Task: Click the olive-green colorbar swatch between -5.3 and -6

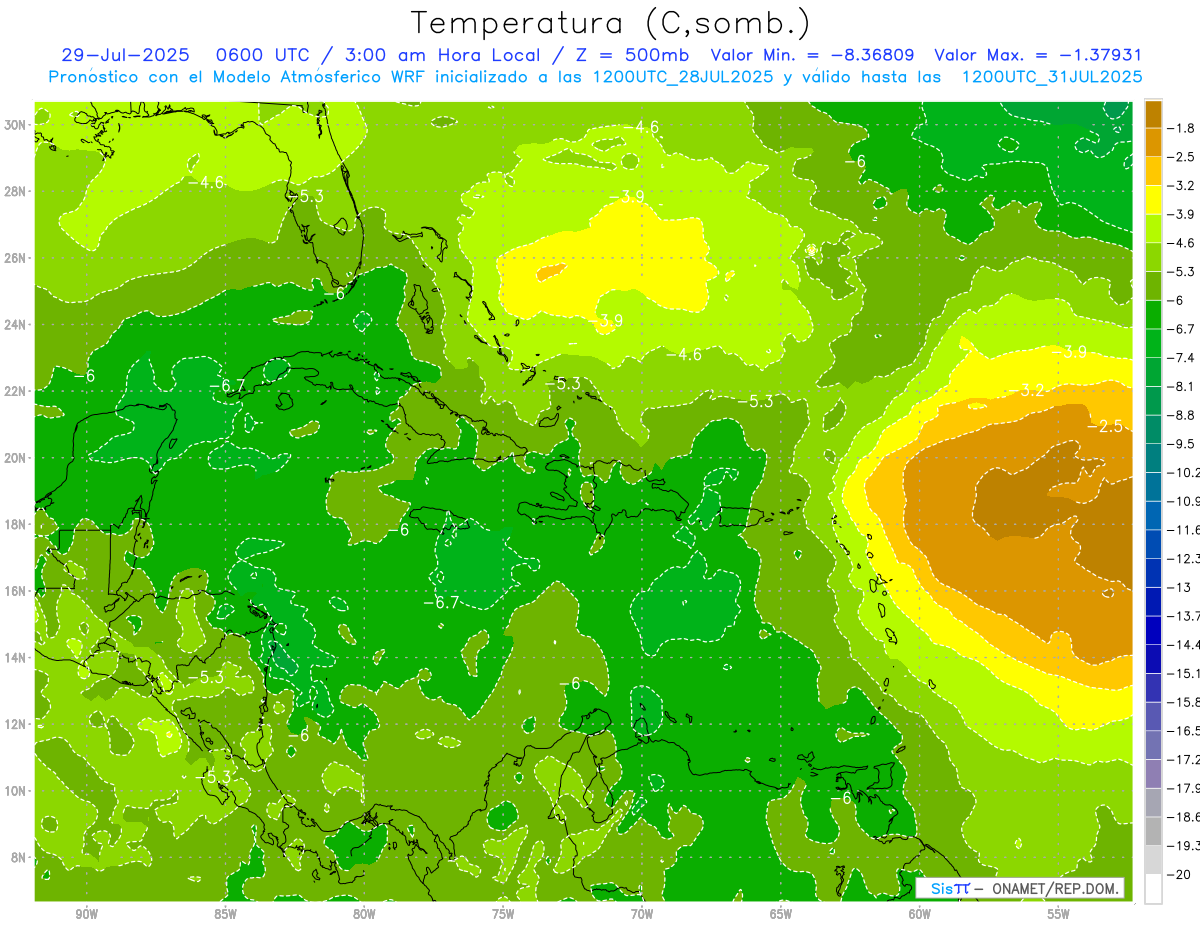Action: [1153, 286]
